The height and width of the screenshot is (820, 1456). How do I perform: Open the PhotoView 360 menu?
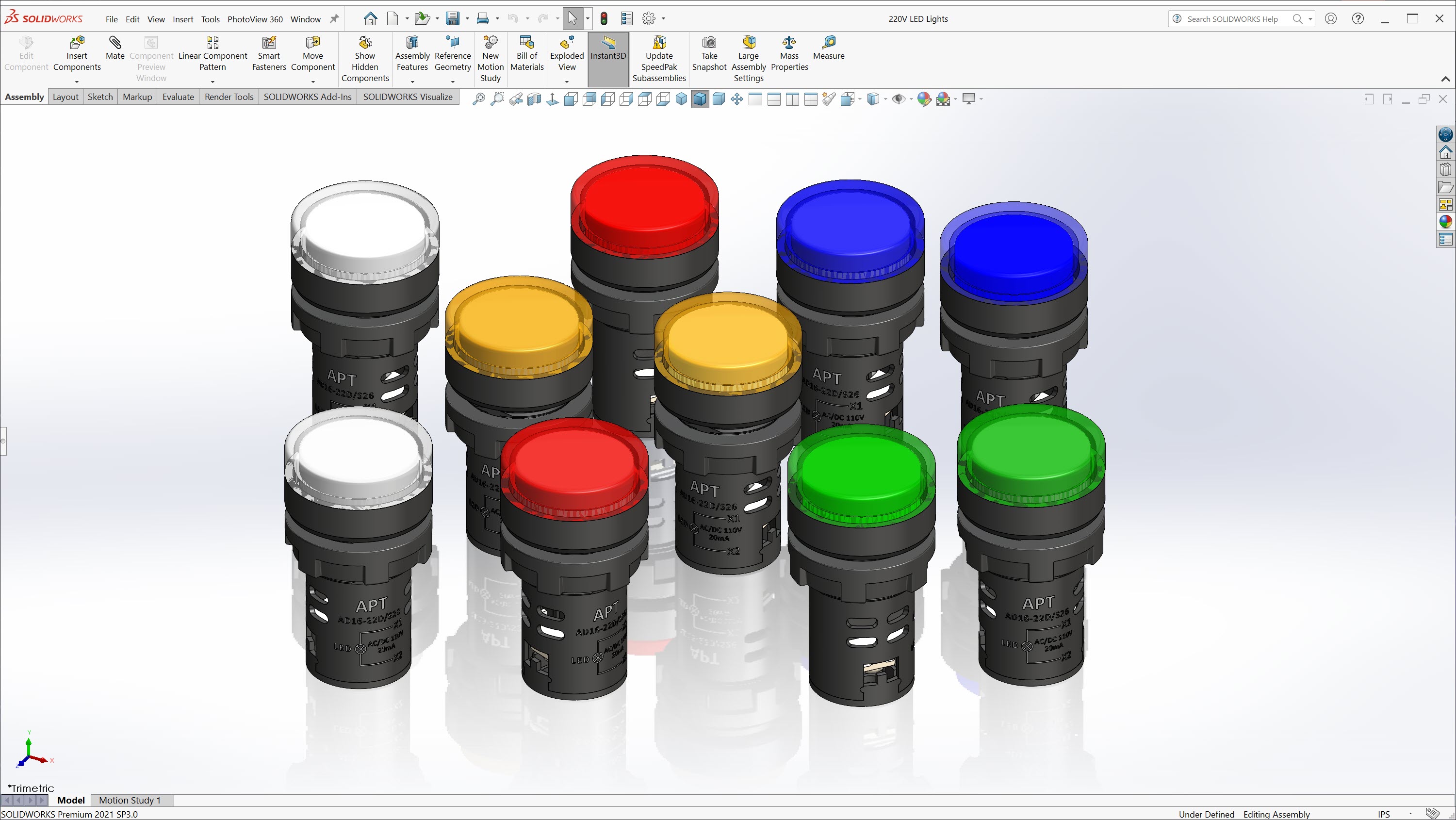pos(255,18)
